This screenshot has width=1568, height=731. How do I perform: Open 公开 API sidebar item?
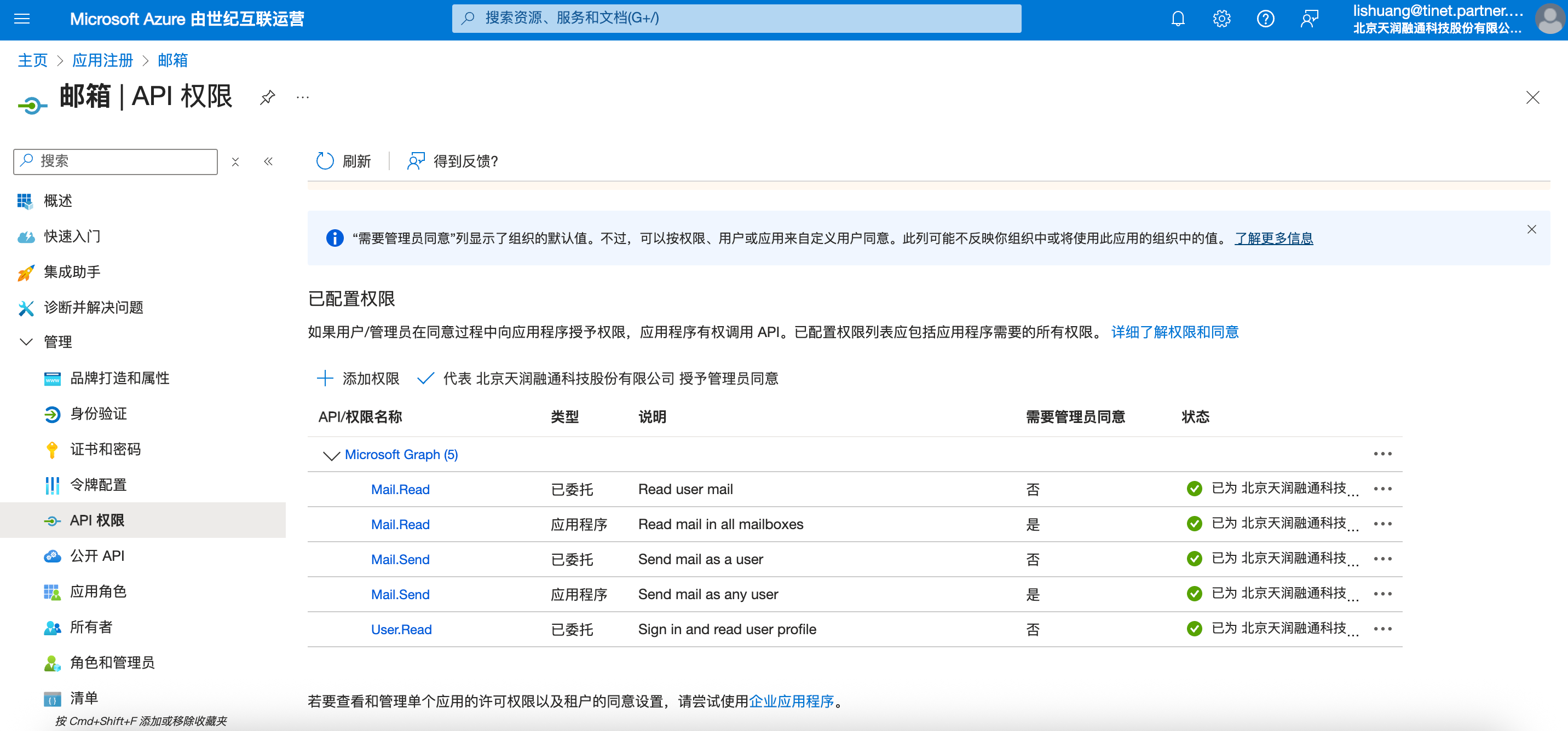point(97,555)
